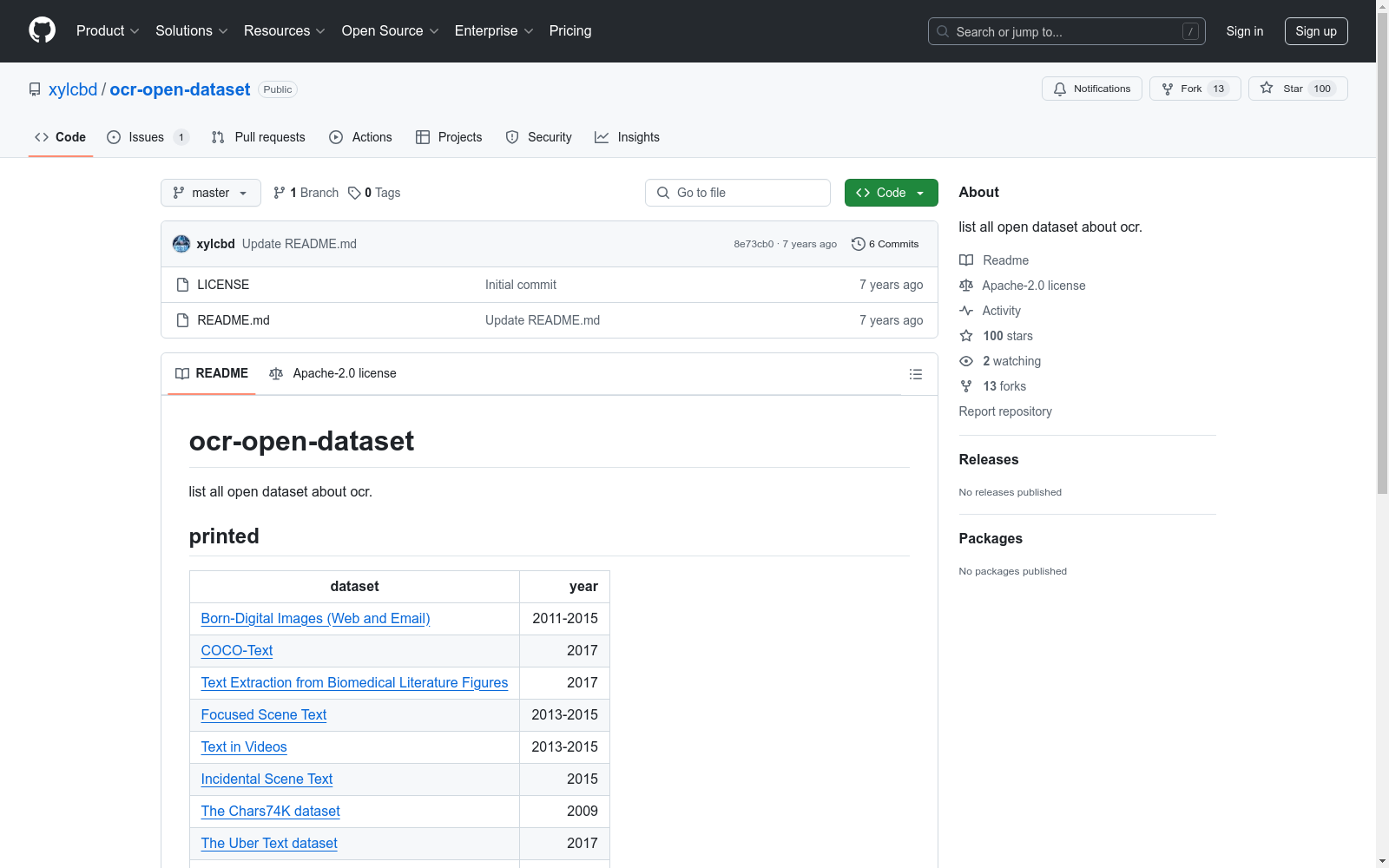
Task: Open the Incidental Scene Text link
Action: click(x=267, y=779)
